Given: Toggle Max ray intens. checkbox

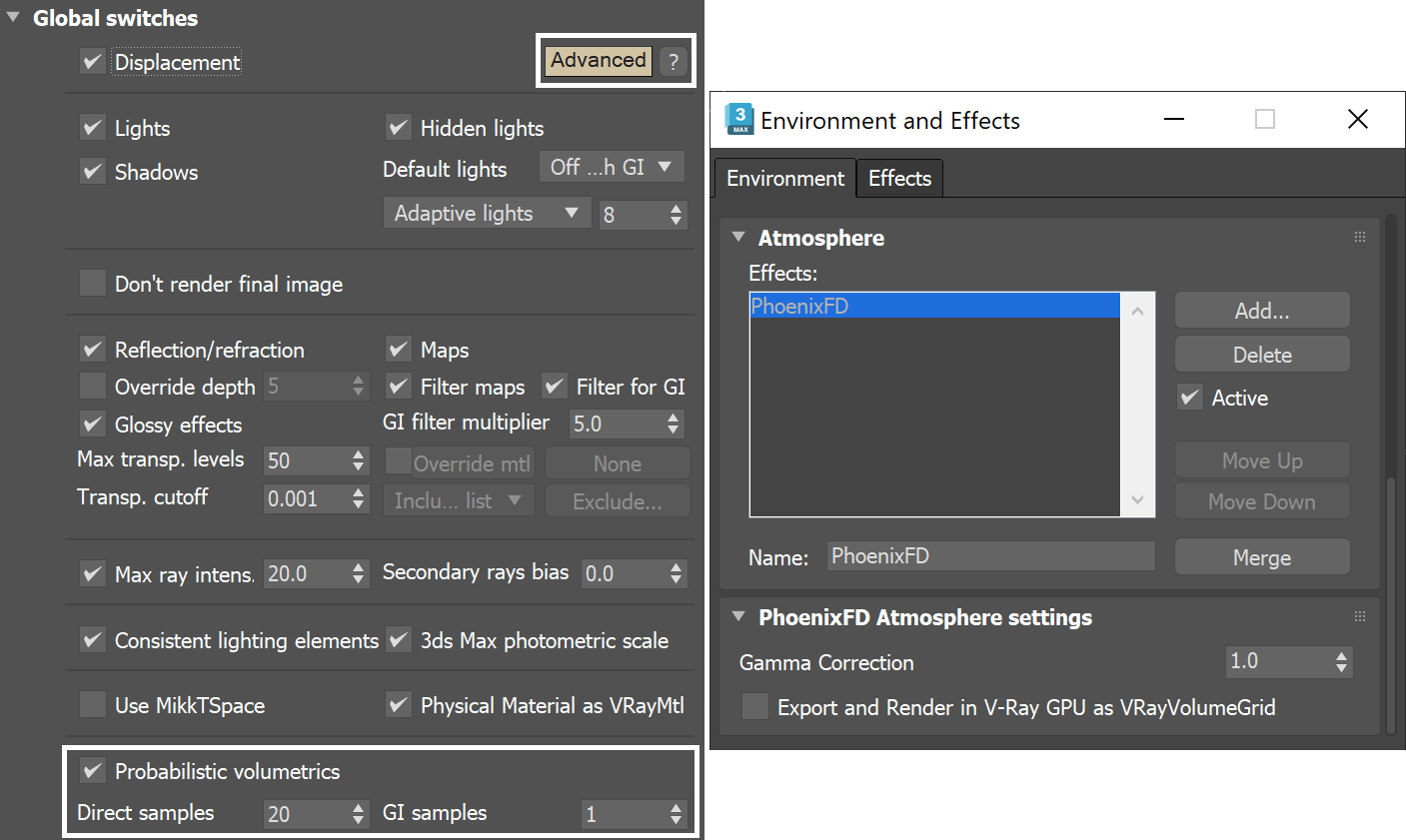Looking at the screenshot, I should [x=92, y=574].
